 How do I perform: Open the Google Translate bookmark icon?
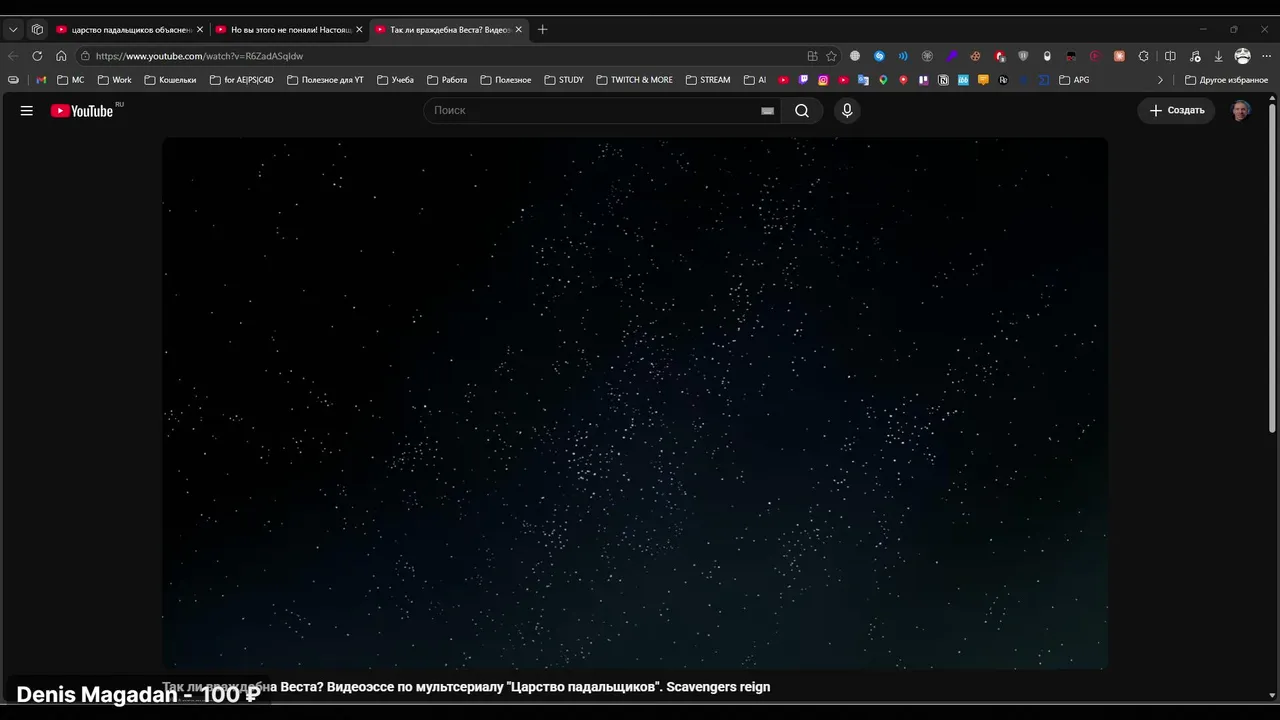click(x=863, y=80)
